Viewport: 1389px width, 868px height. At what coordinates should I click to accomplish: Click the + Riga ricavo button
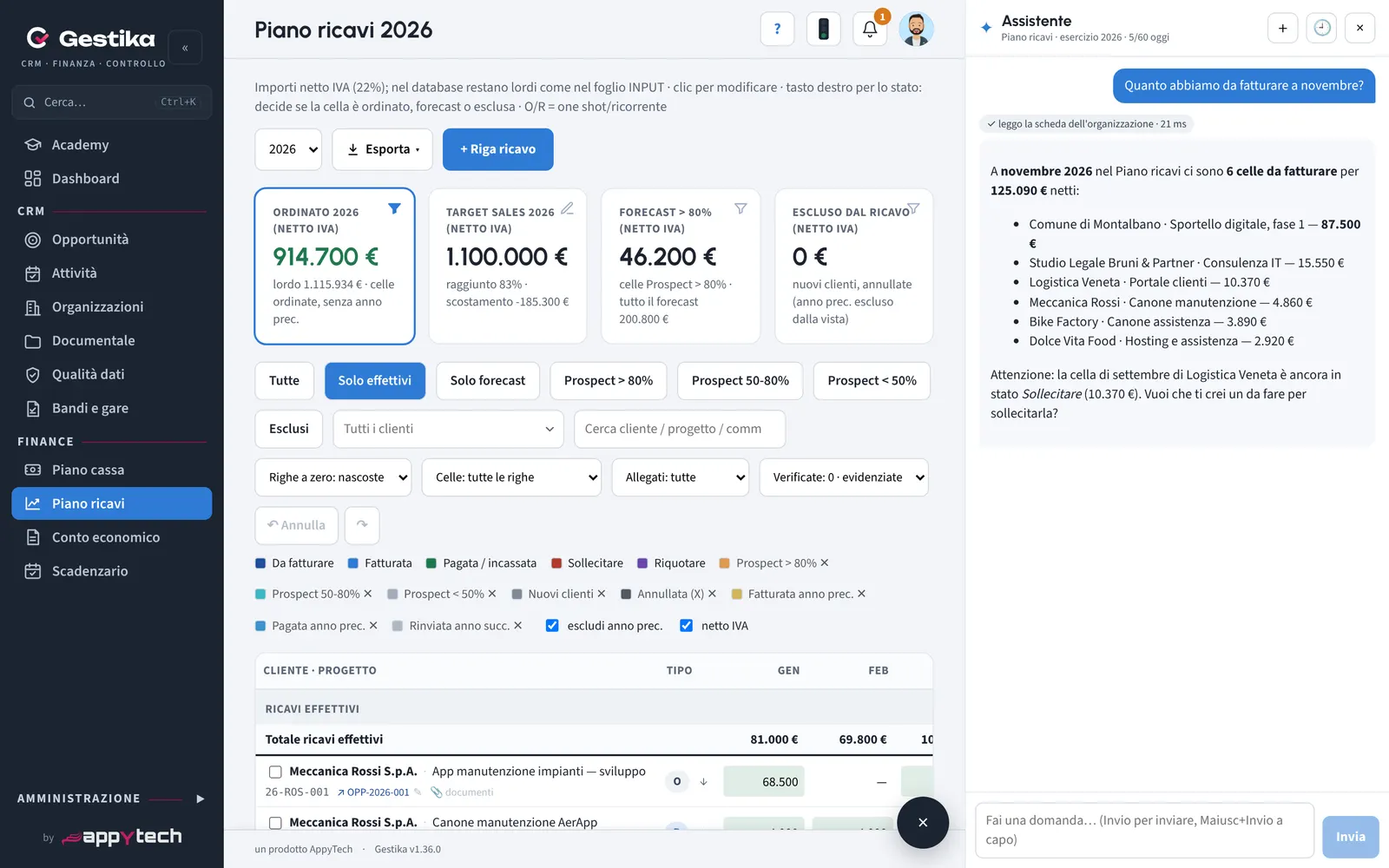pos(498,149)
